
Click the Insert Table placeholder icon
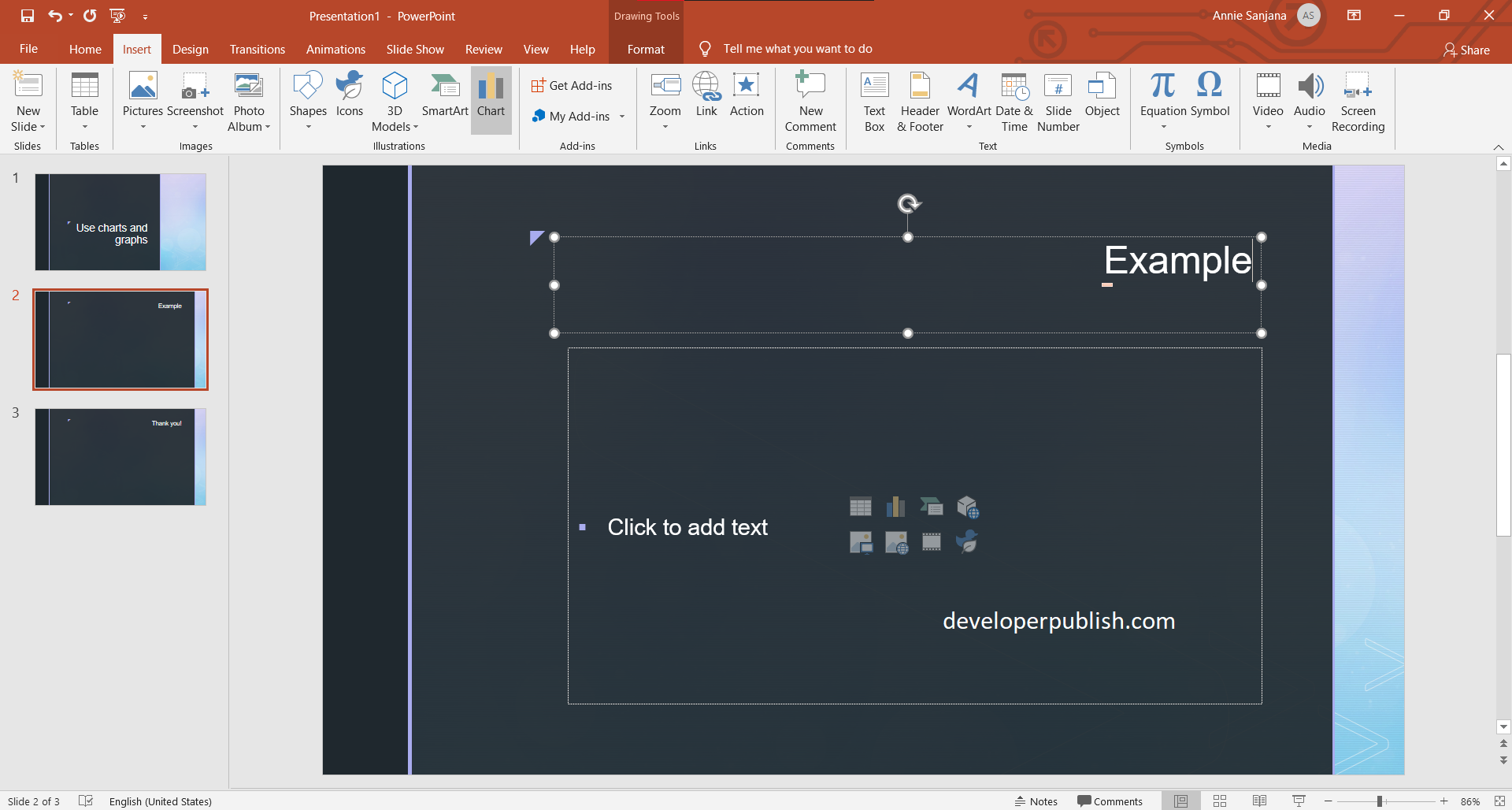861,507
